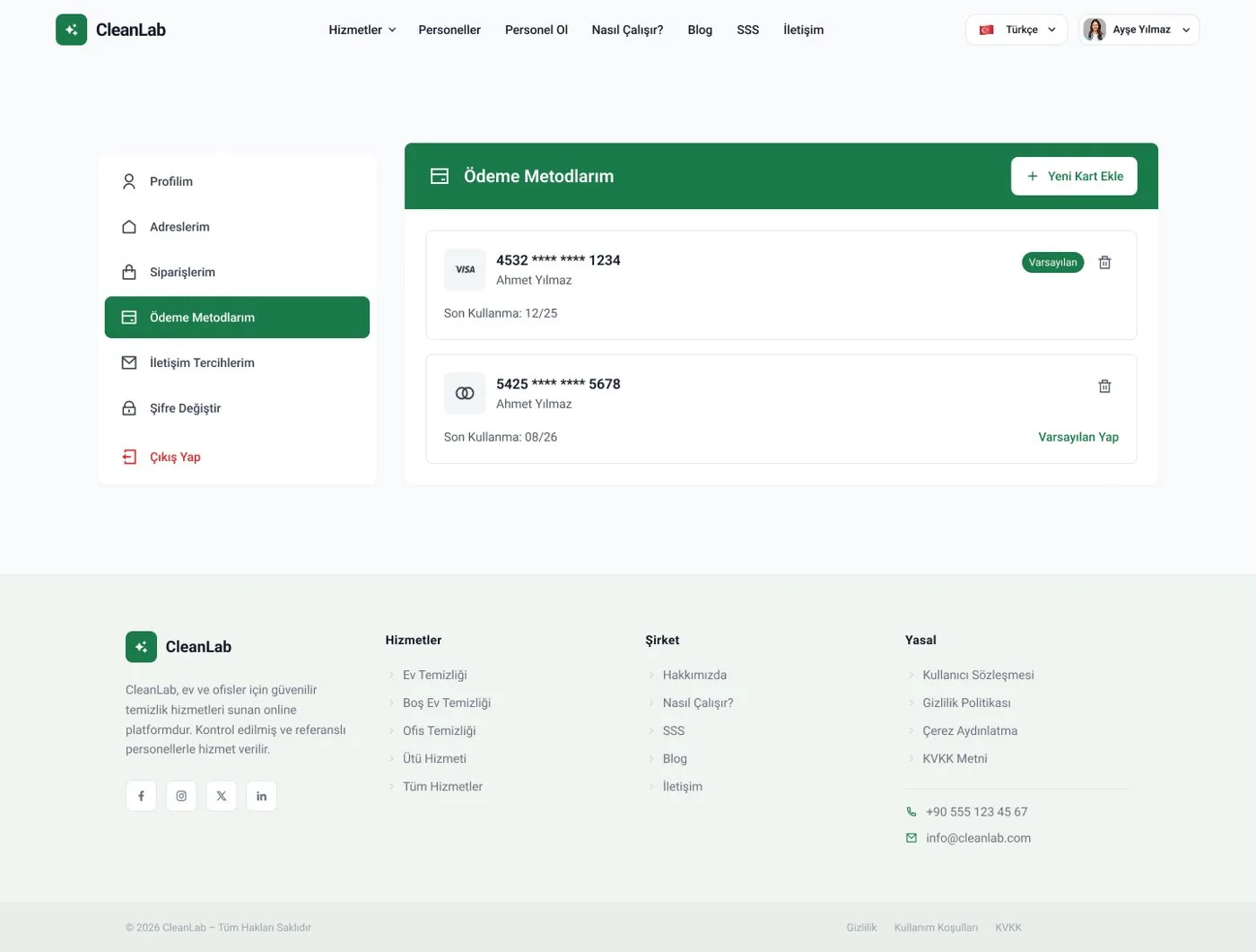The height and width of the screenshot is (952, 1256).
Task: Select İletişim Tercihlerim in sidebar
Action: [237, 362]
